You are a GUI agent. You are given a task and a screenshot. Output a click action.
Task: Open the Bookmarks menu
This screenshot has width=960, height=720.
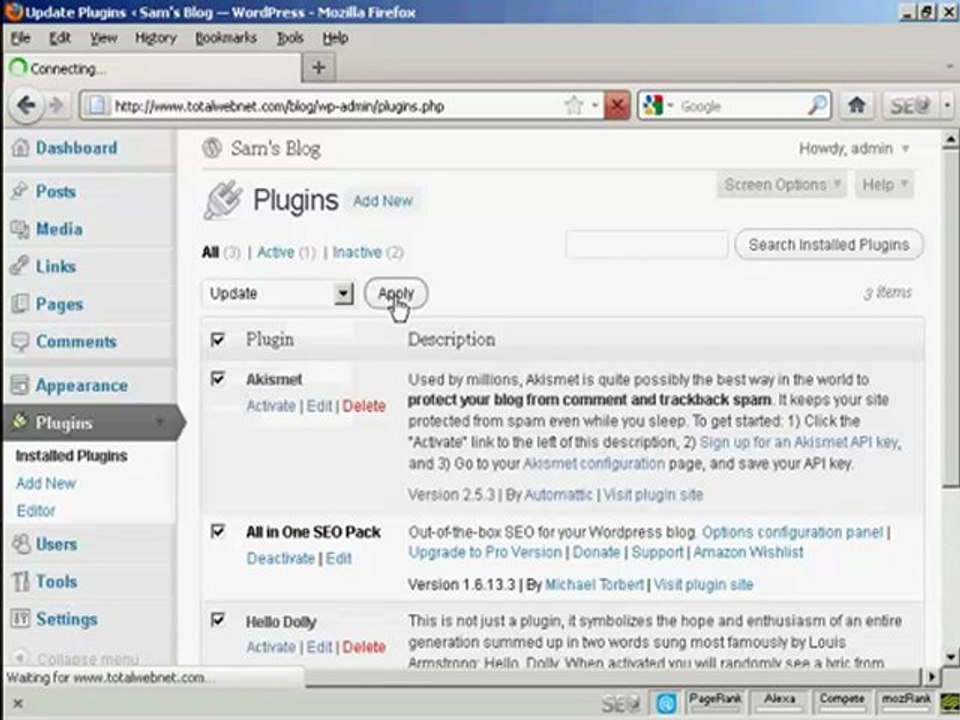pyautogui.click(x=226, y=38)
